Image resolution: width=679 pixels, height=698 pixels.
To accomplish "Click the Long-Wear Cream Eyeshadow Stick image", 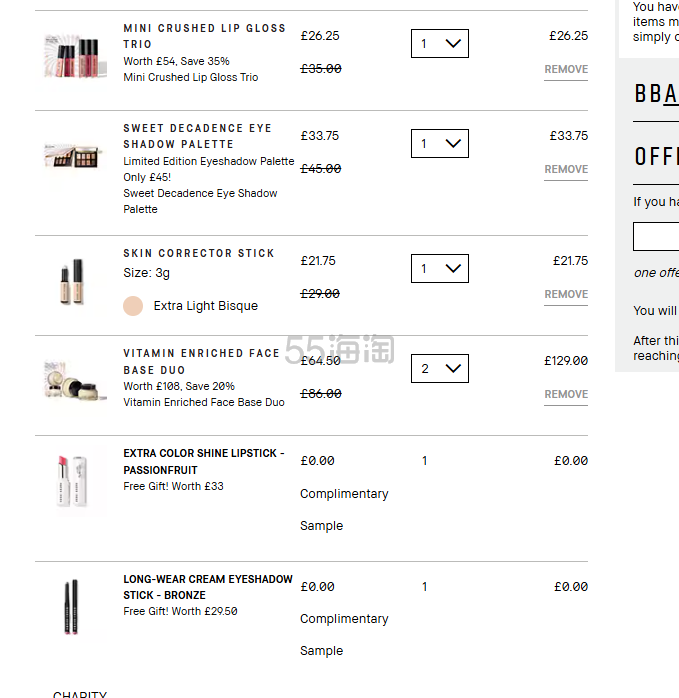I will (x=72, y=607).
